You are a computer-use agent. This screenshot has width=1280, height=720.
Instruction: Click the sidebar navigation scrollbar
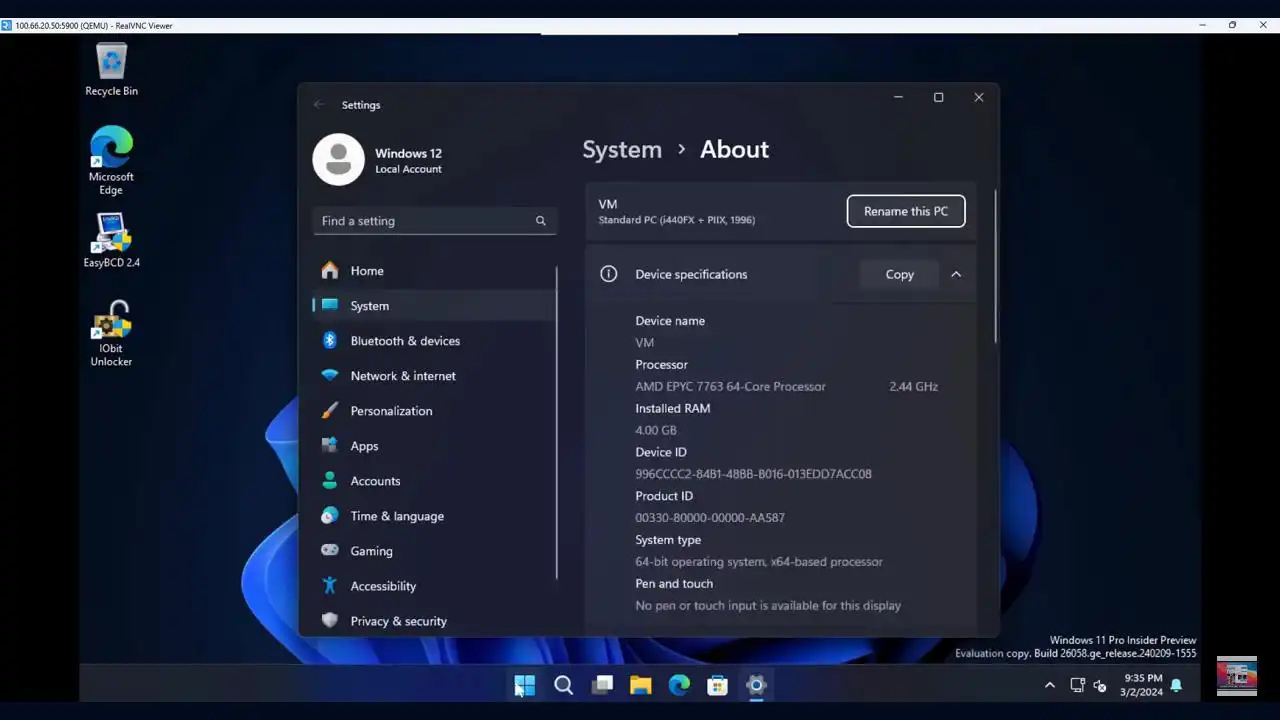tap(557, 422)
